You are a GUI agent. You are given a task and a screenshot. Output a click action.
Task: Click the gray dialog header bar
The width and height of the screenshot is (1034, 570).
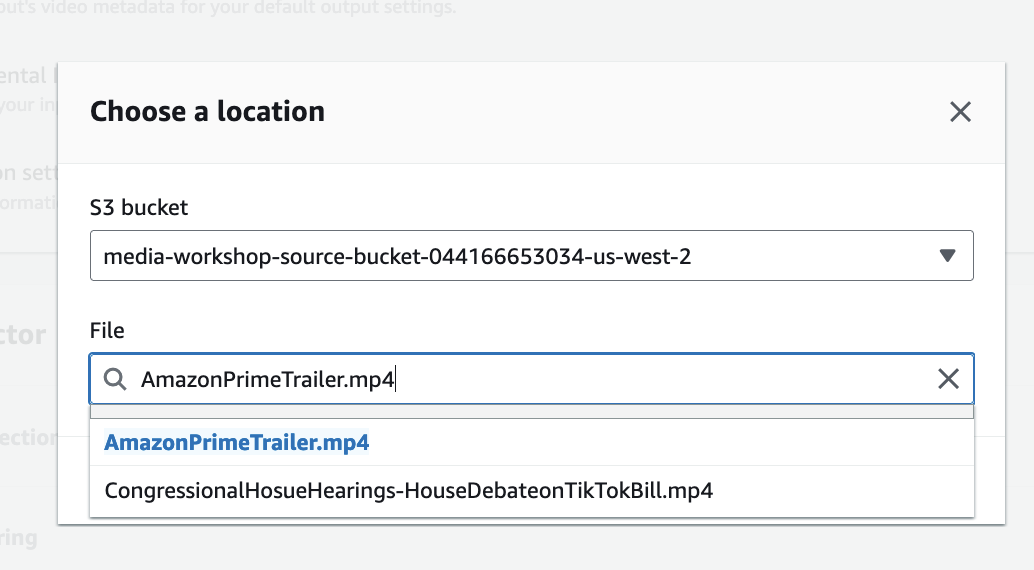[600, 112]
